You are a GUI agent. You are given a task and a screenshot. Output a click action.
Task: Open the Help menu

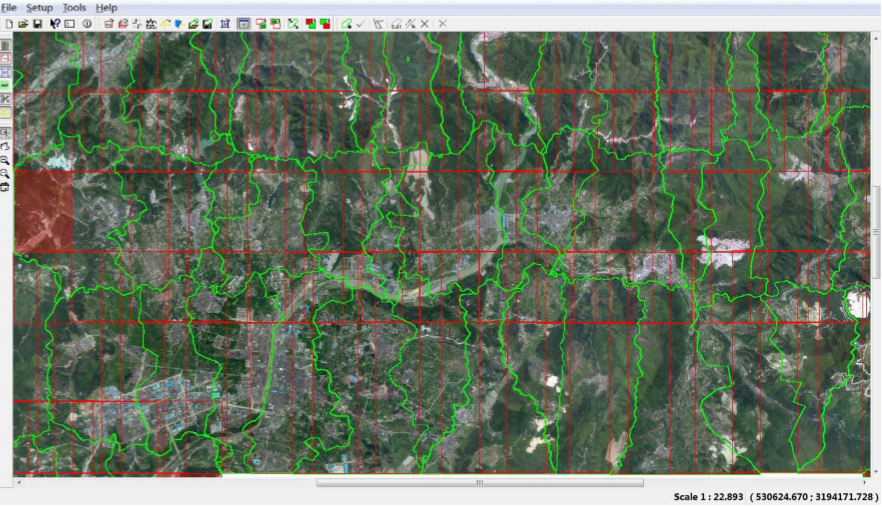point(106,7)
